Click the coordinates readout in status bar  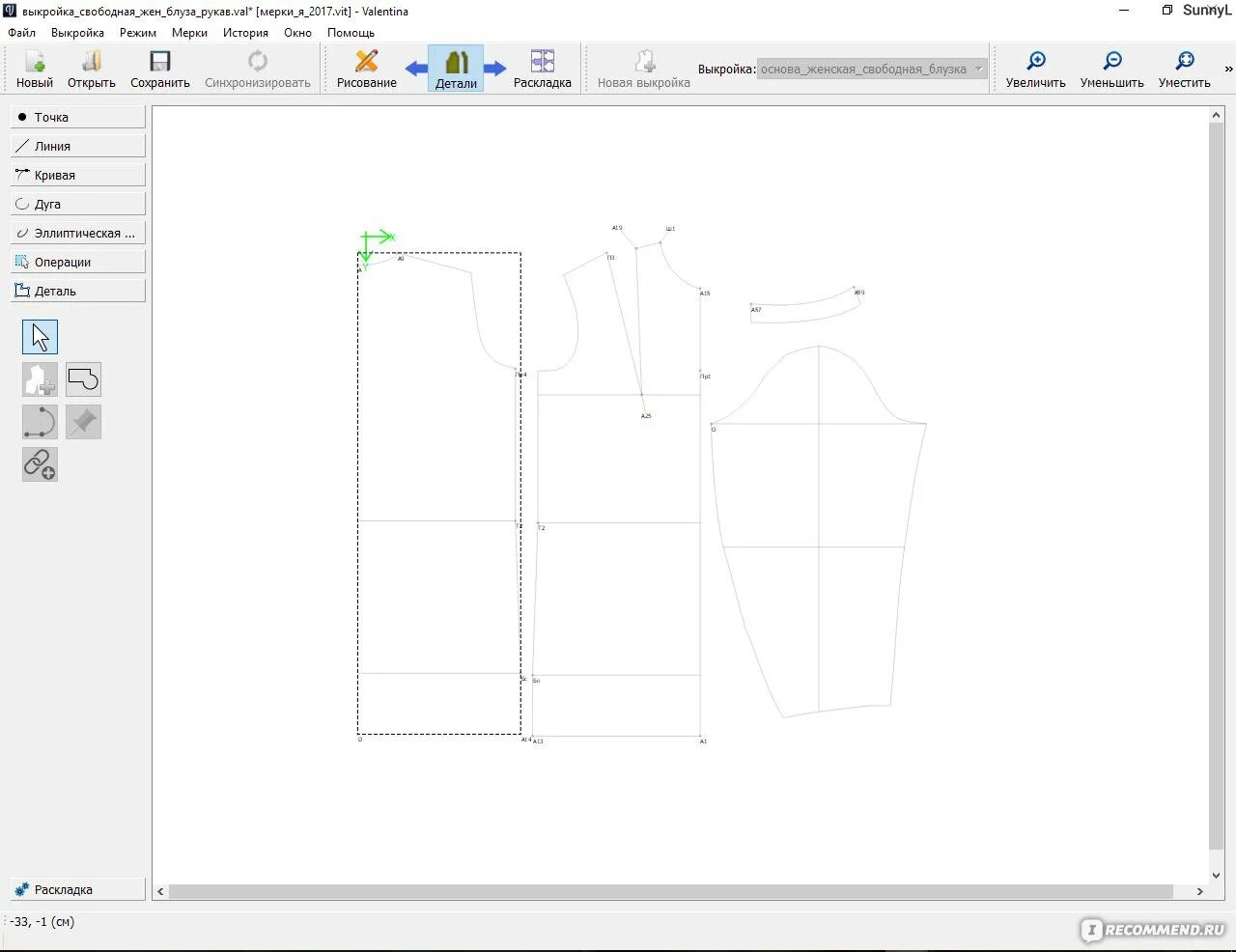point(42,922)
